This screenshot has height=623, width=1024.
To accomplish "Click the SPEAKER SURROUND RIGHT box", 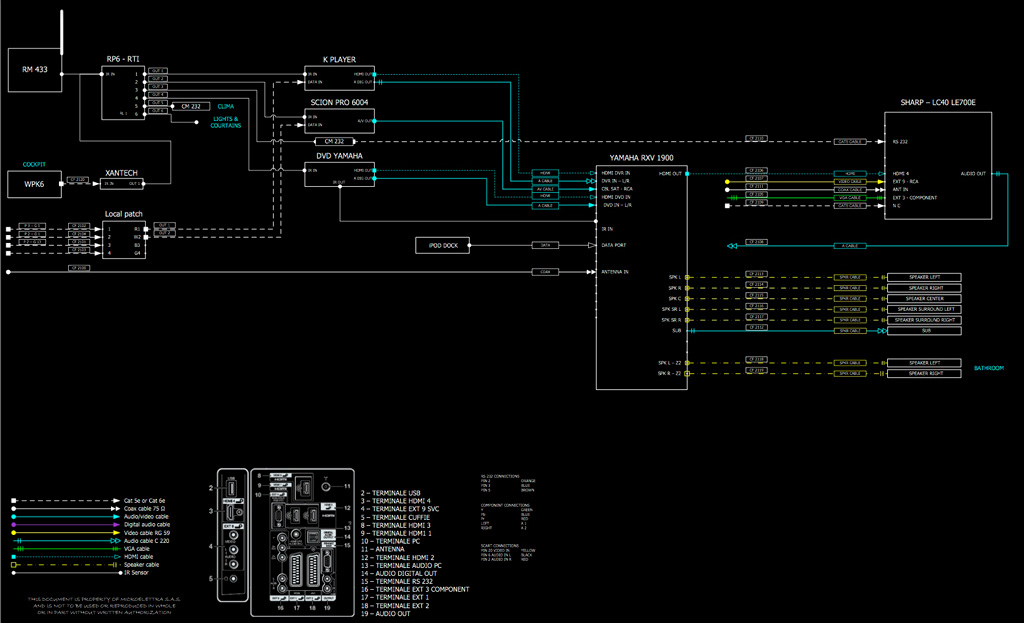I will [x=924, y=320].
